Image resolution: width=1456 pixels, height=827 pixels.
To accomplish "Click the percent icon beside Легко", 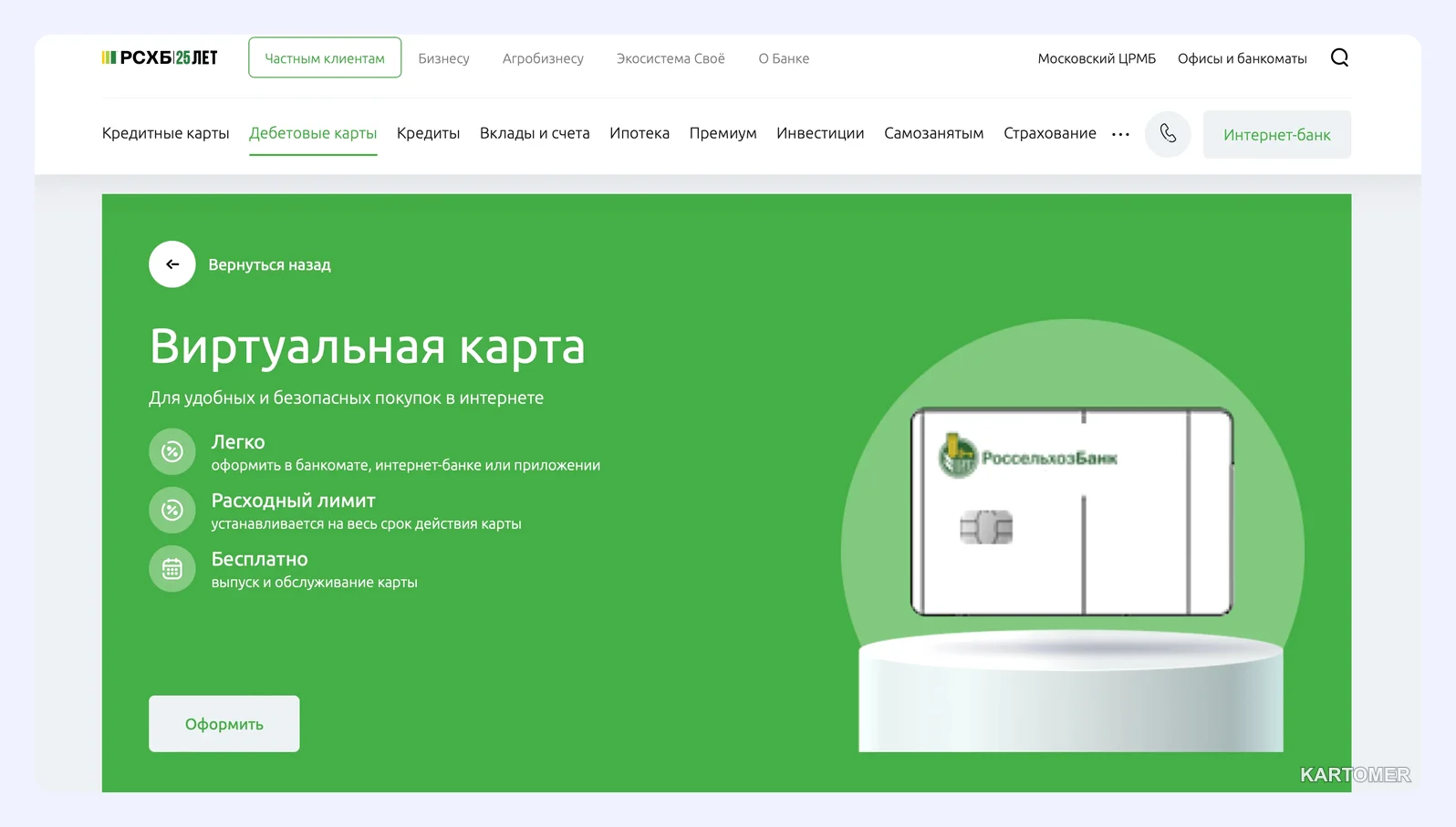I will (172, 451).
